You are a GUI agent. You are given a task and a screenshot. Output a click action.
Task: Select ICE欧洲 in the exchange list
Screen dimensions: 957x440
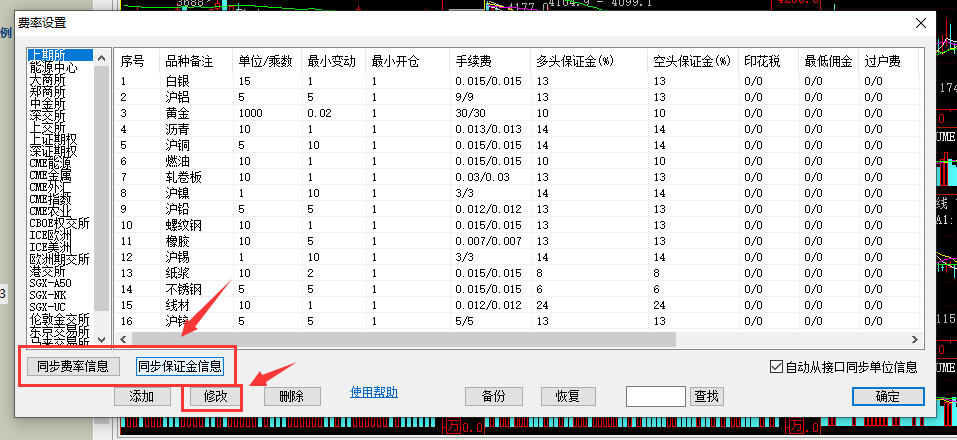point(60,235)
